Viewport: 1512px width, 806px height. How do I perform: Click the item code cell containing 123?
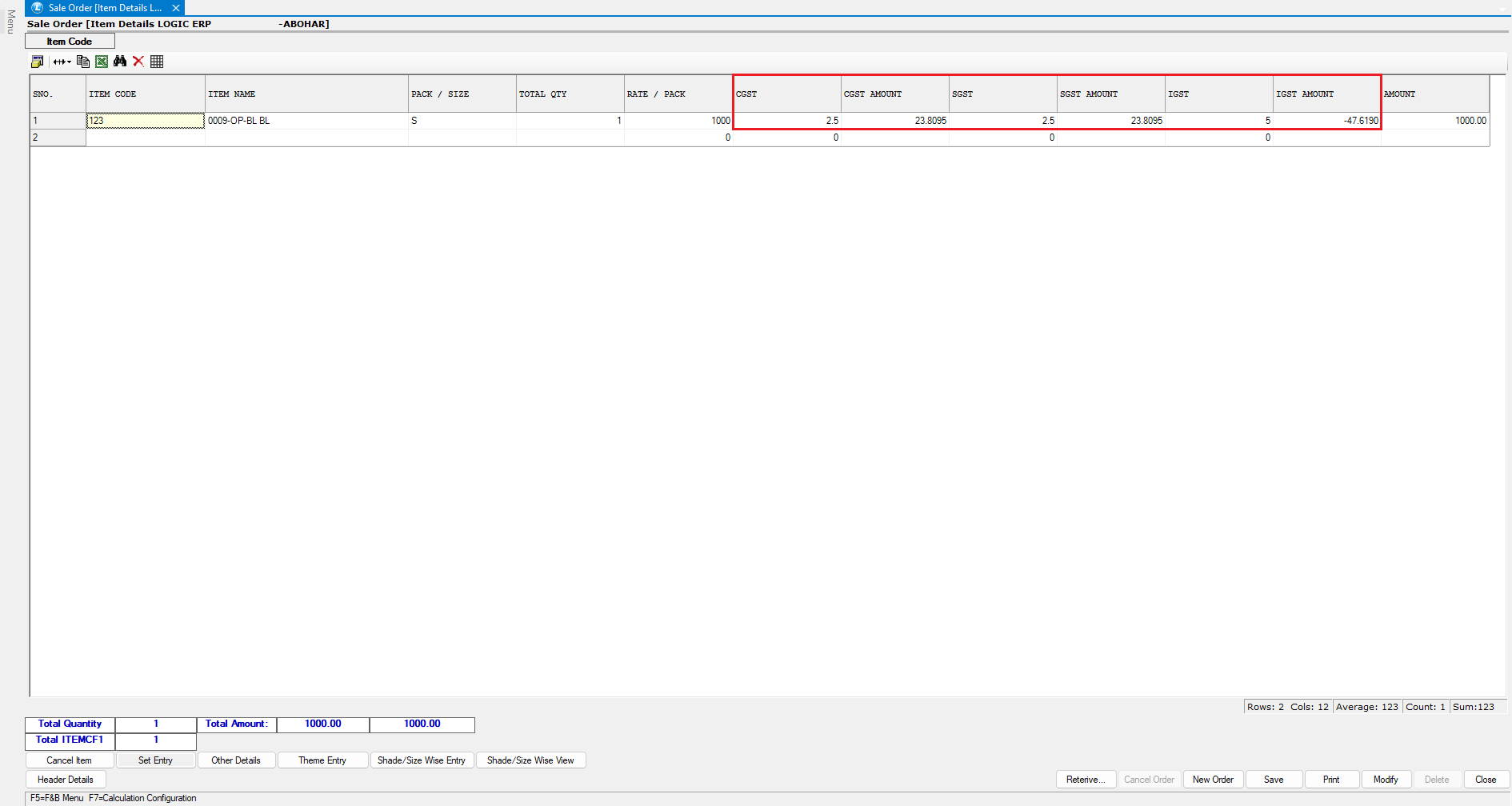coord(145,121)
